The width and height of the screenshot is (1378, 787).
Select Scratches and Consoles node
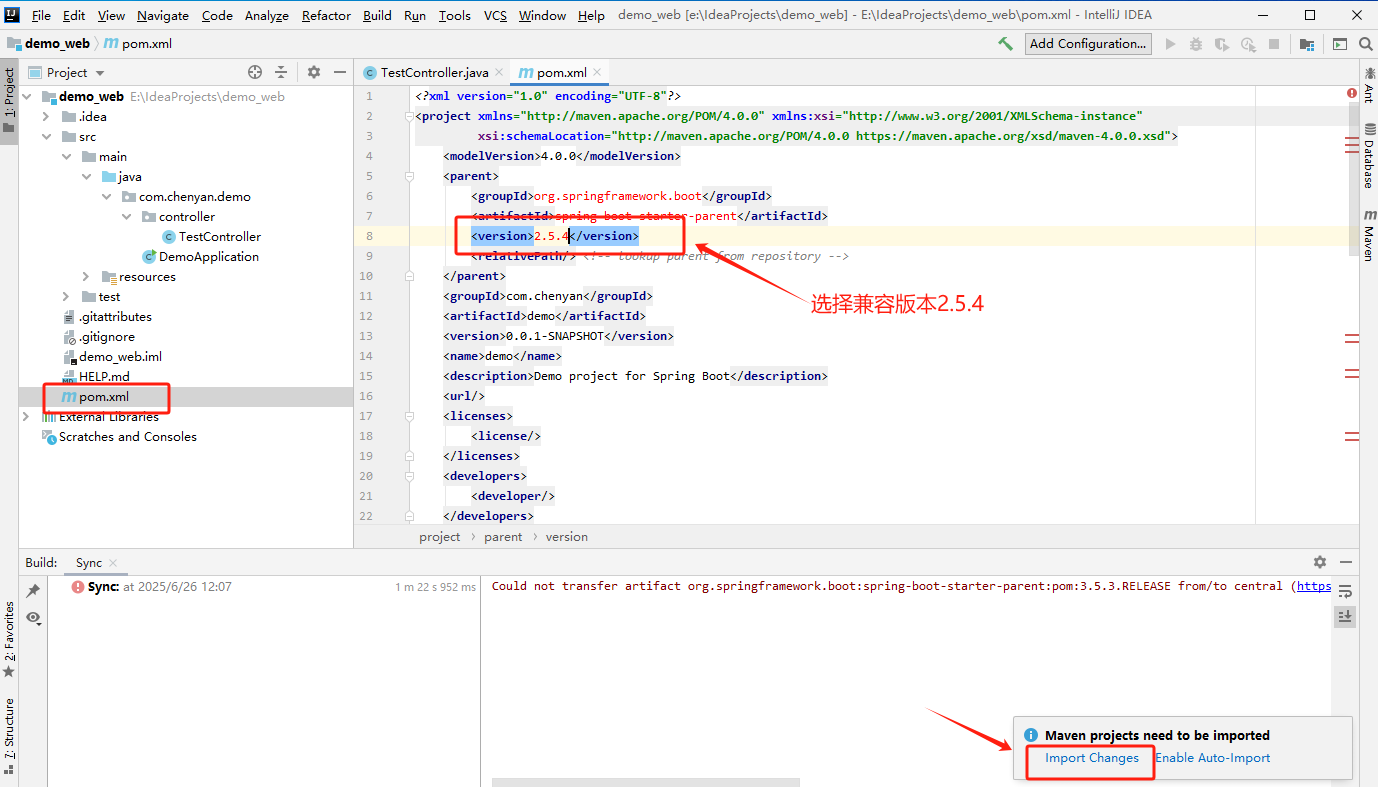127,437
